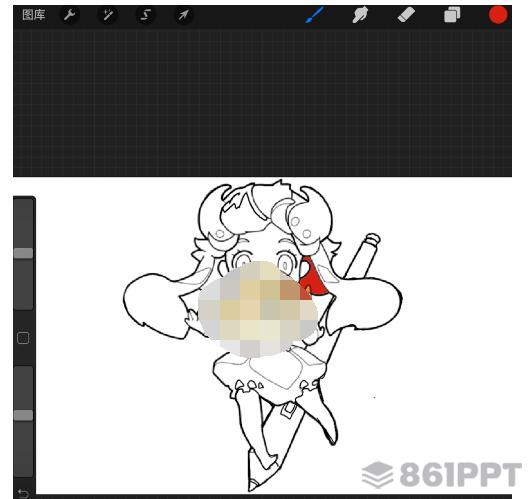The height and width of the screenshot is (499, 532).
Task: Select the Eraser tool
Action: (x=406, y=15)
